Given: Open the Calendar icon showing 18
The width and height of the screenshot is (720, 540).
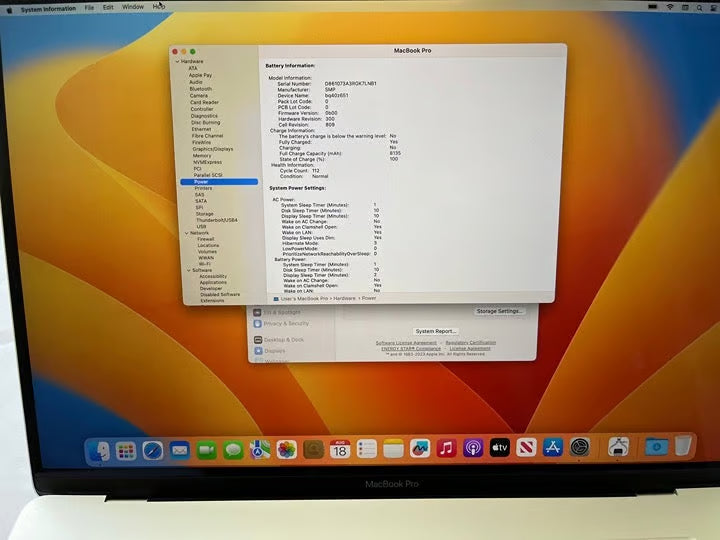Looking at the screenshot, I should pyautogui.click(x=340, y=449).
